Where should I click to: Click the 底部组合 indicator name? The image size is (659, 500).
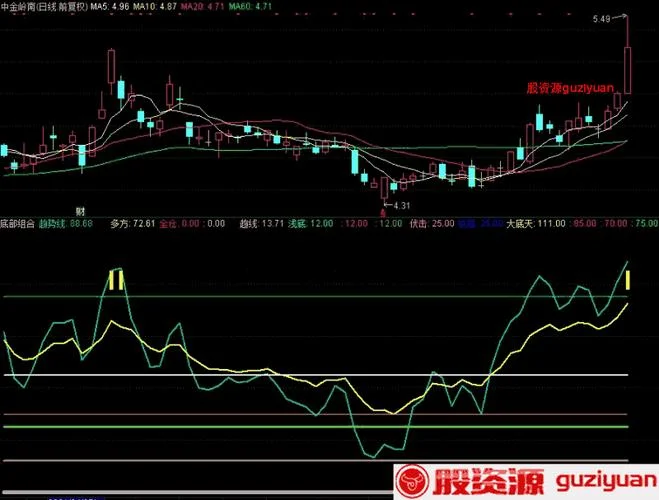coord(18,224)
